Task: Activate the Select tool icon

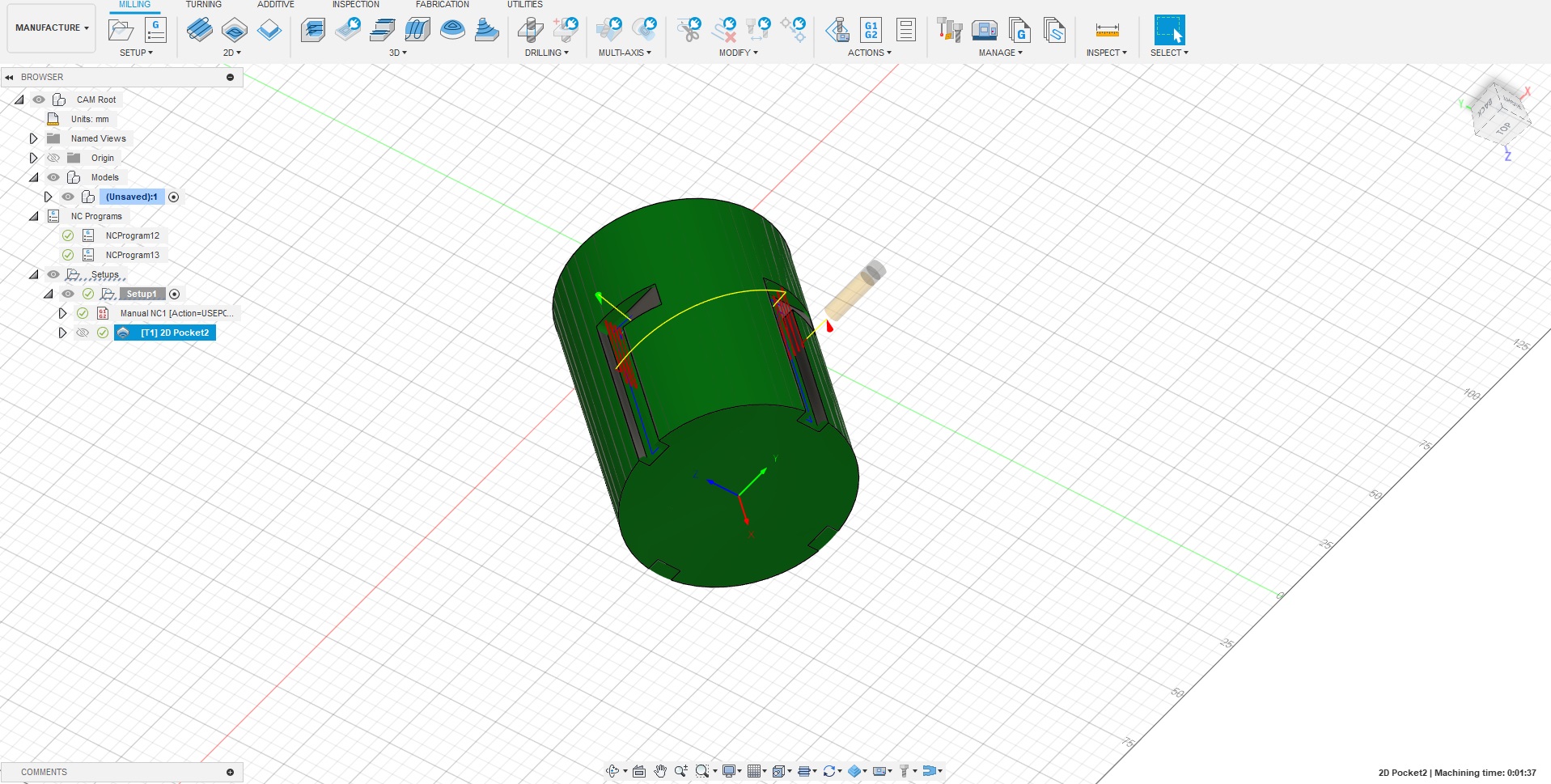Action: (x=1169, y=31)
